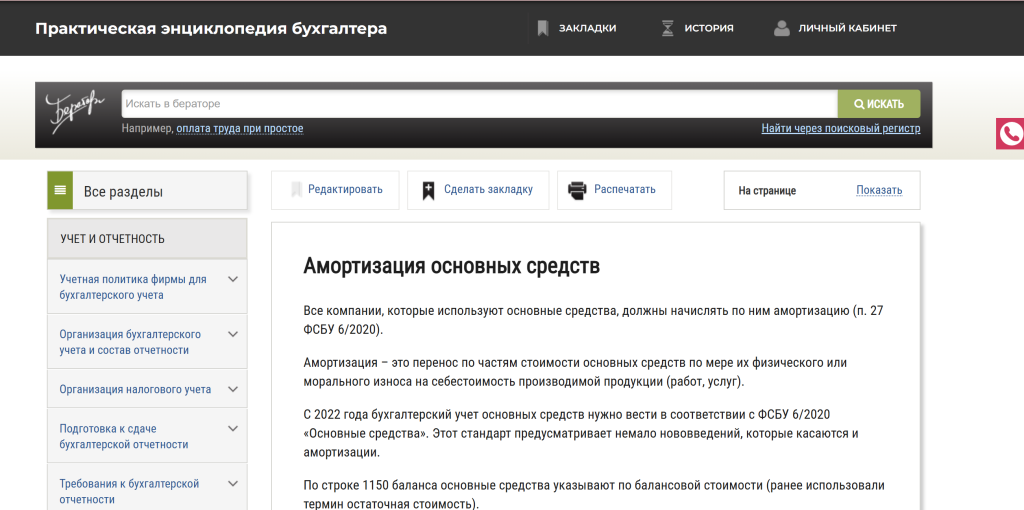Open Подготовка к сдаче бухгалтерской отчетности
Image resolution: width=1024 pixels, height=510 pixels.
point(124,437)
